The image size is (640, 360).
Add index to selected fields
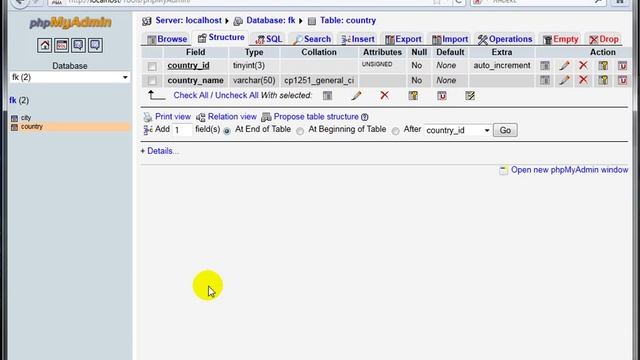pyautogui.click(x=470, y=96)
